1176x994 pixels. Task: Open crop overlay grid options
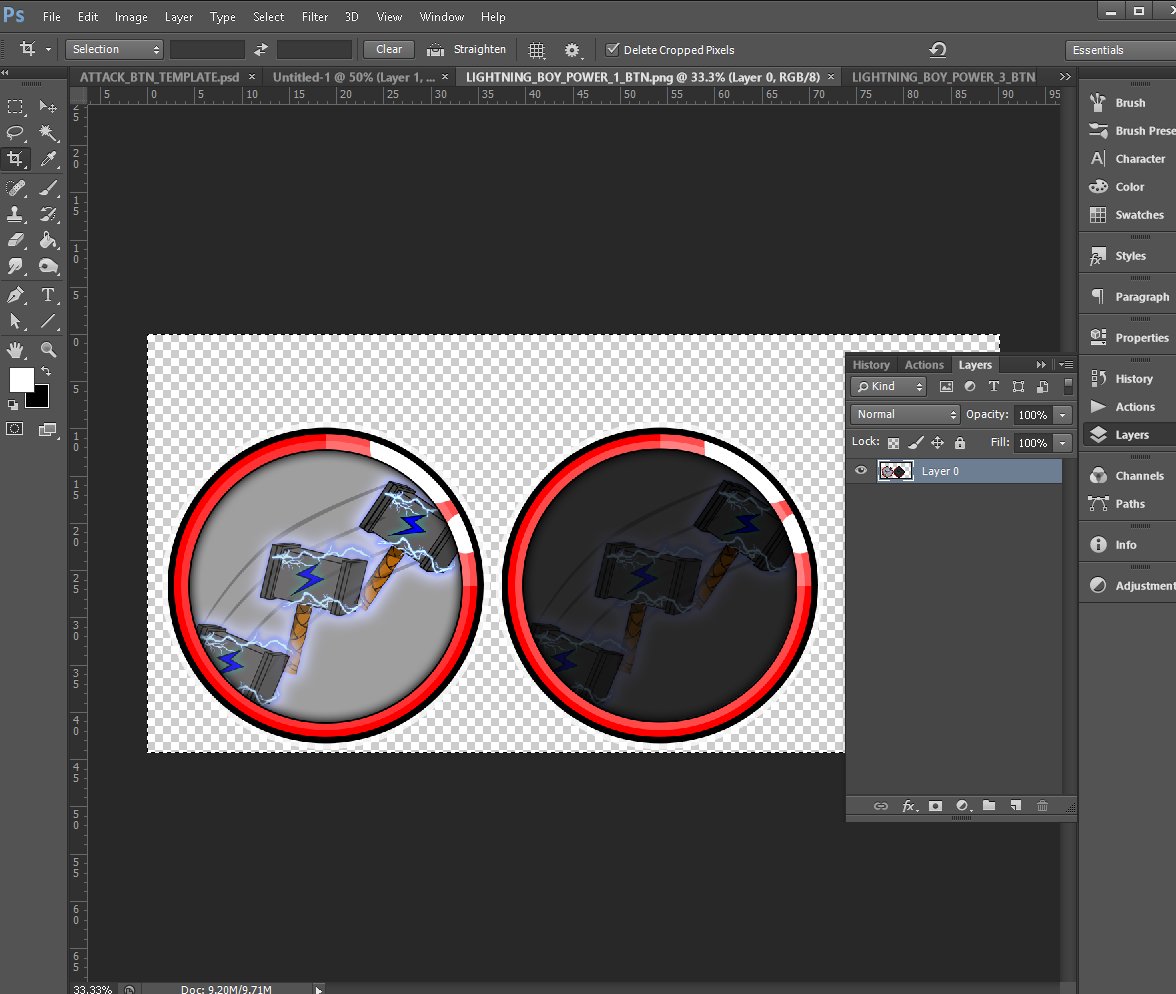pos(536,50)
